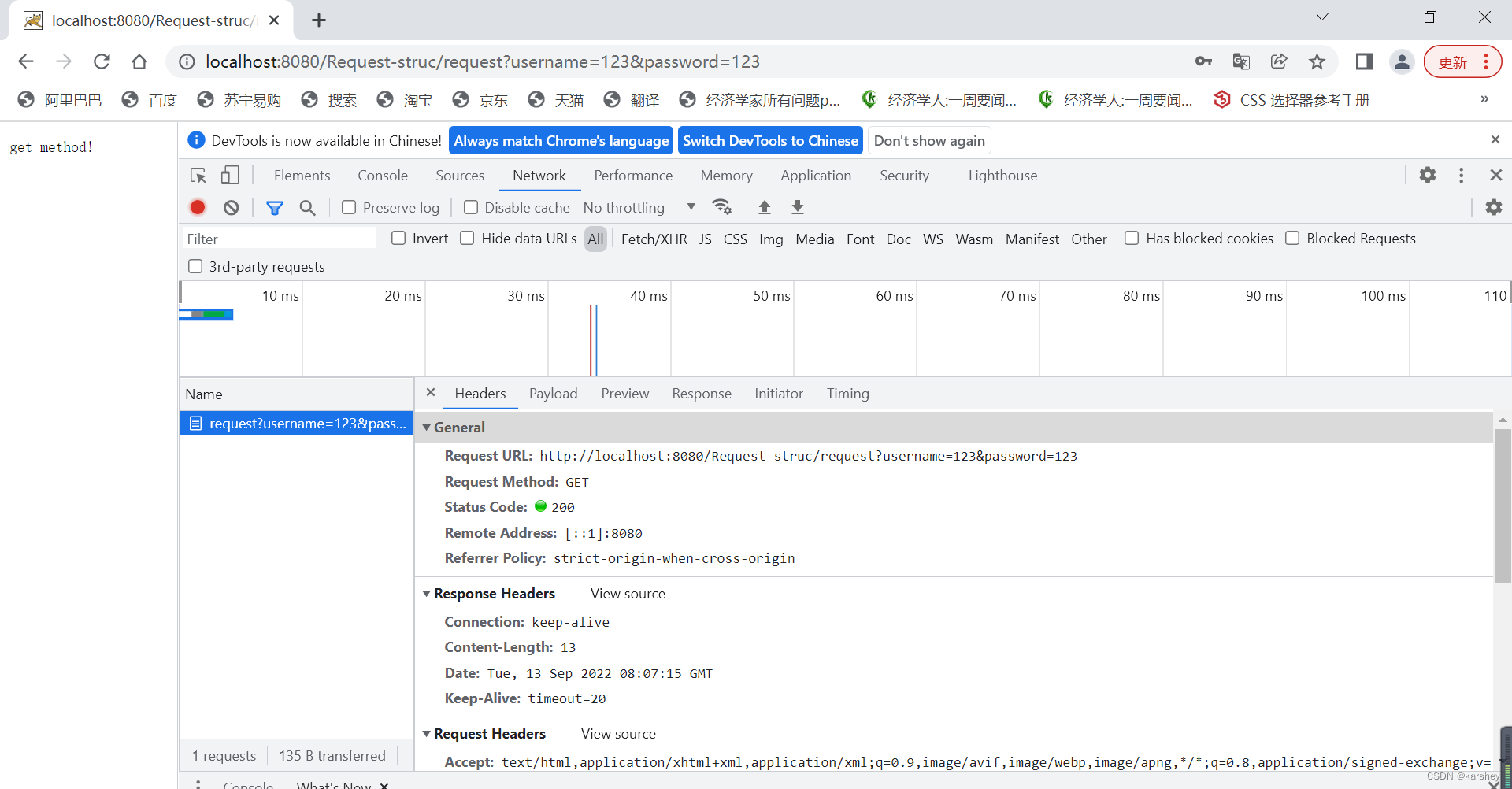
Task: Open the translate page icon
Action: coord(1241,61)
